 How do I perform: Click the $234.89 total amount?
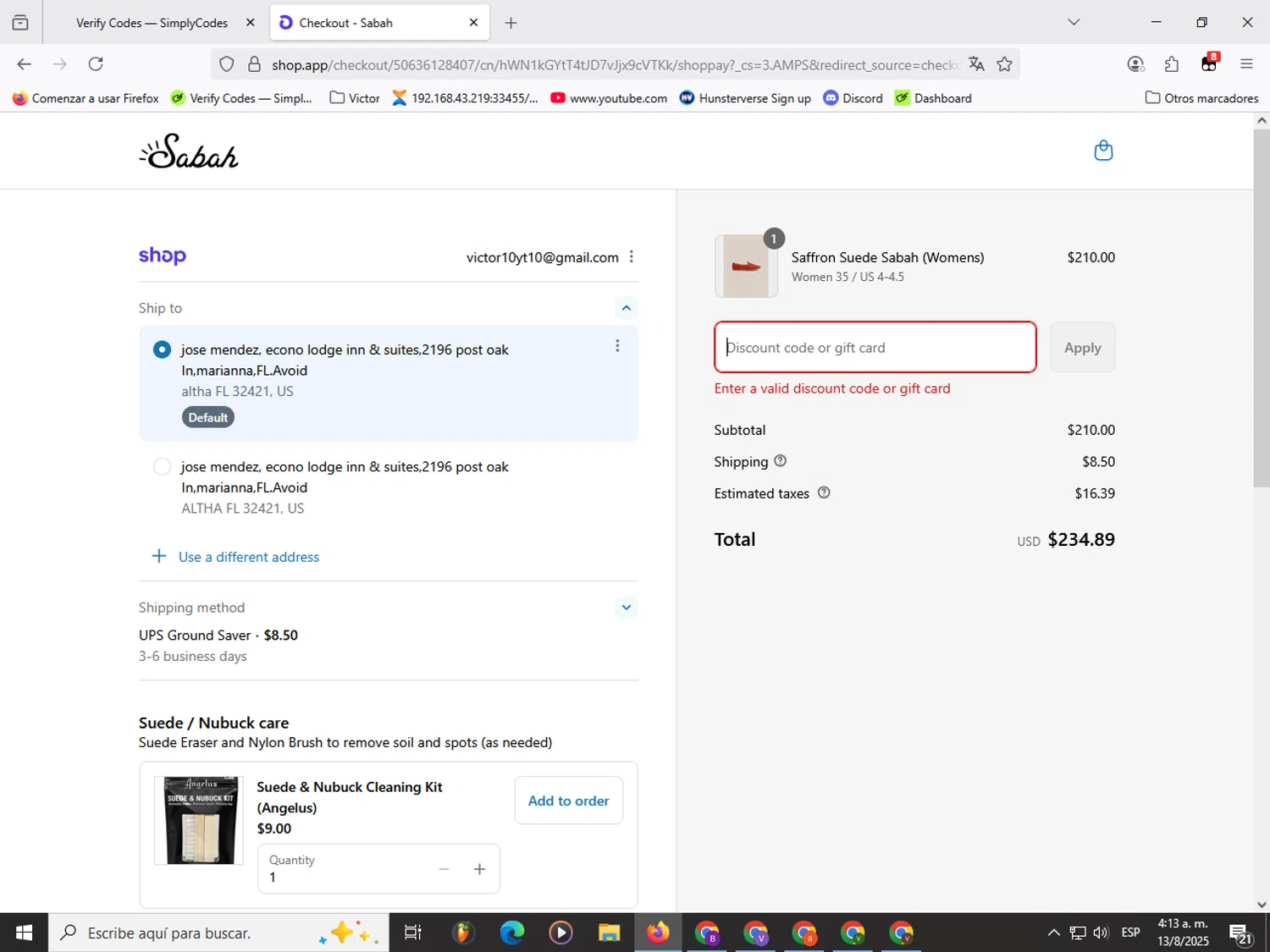point(1081,539)
